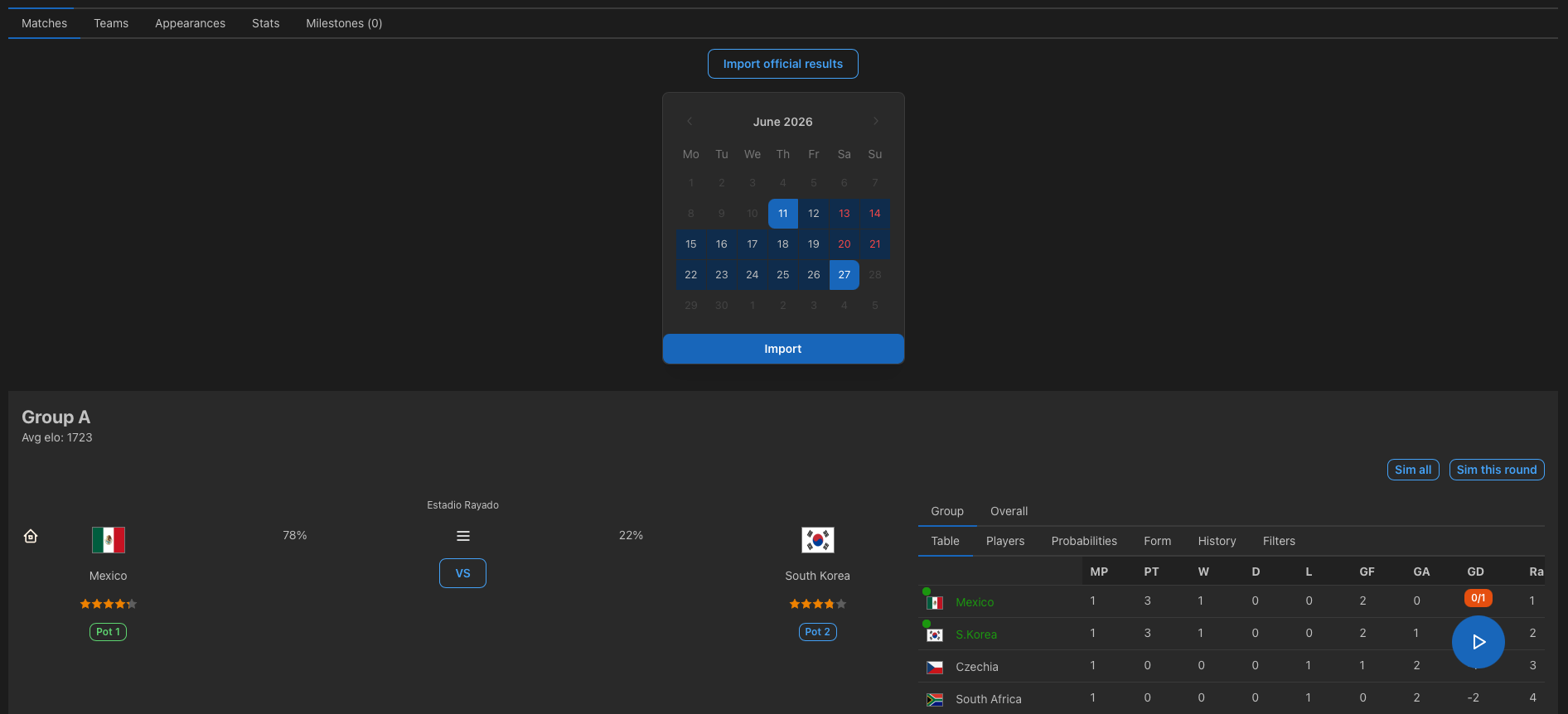Switch to the Teams tab
Screen dimensions: 1568x714
coord(111,23)
